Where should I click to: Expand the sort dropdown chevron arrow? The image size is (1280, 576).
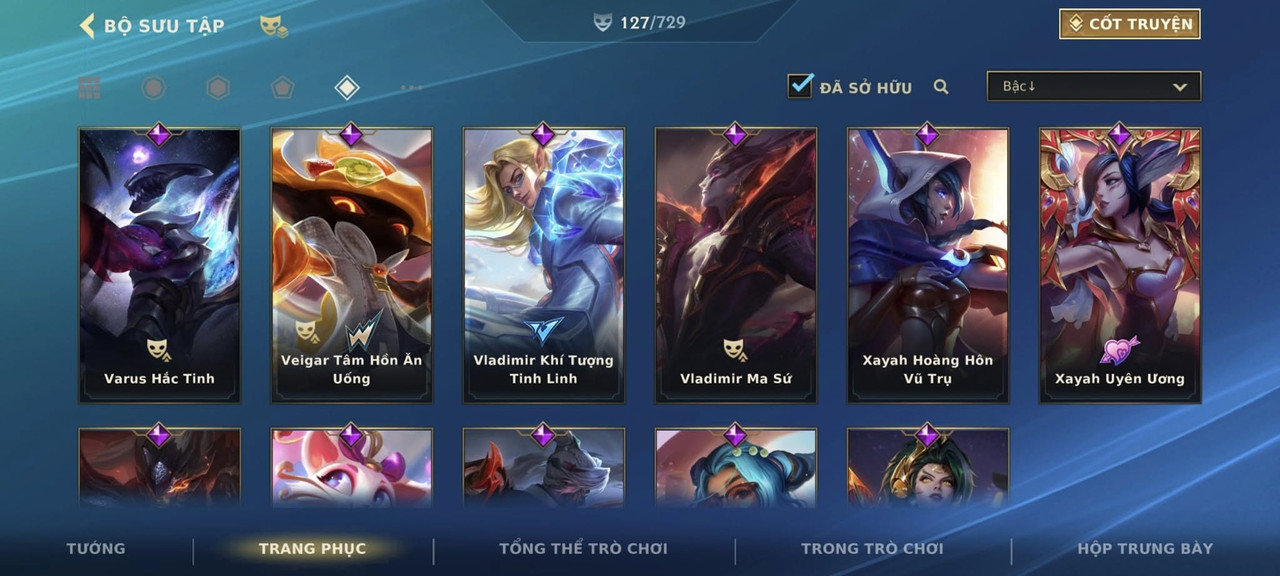[x=1180, y=87]
